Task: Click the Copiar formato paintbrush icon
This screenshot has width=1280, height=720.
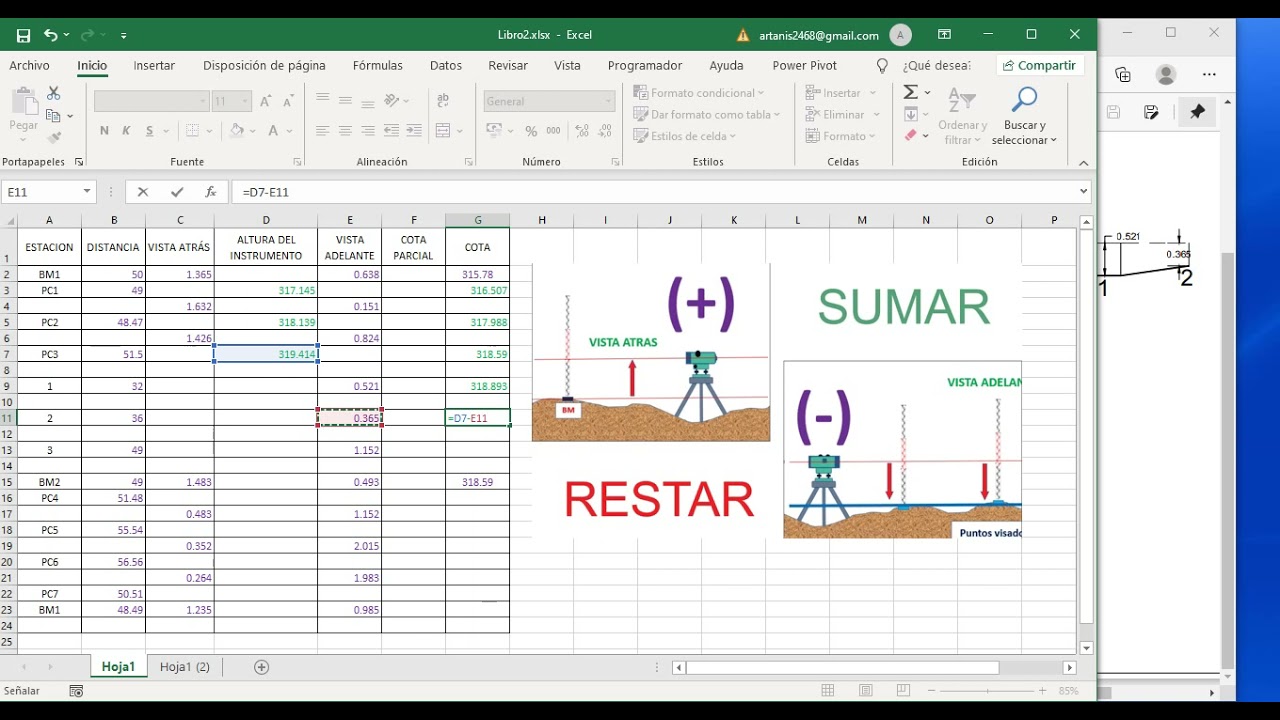Action: click(54, 138)
